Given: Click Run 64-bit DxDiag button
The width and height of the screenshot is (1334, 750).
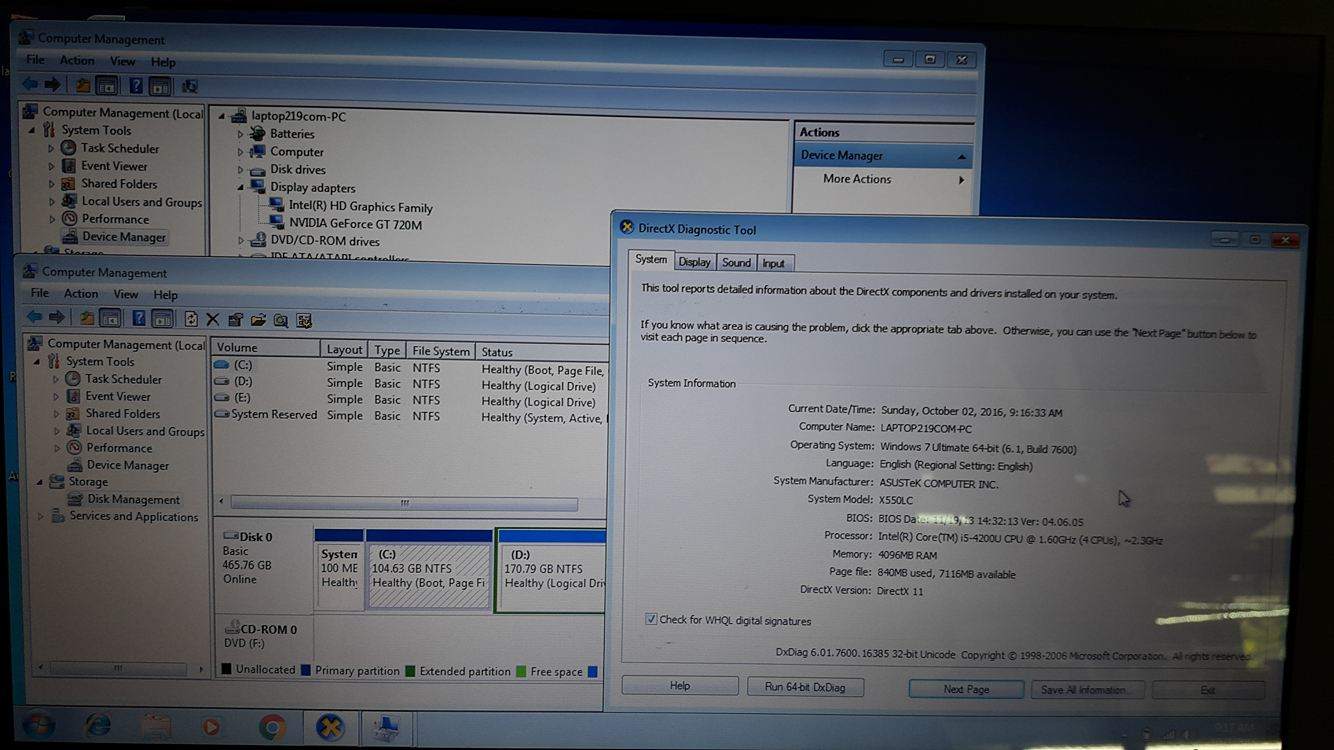Looking at the screenshot, I should click(x=805, y=687).
